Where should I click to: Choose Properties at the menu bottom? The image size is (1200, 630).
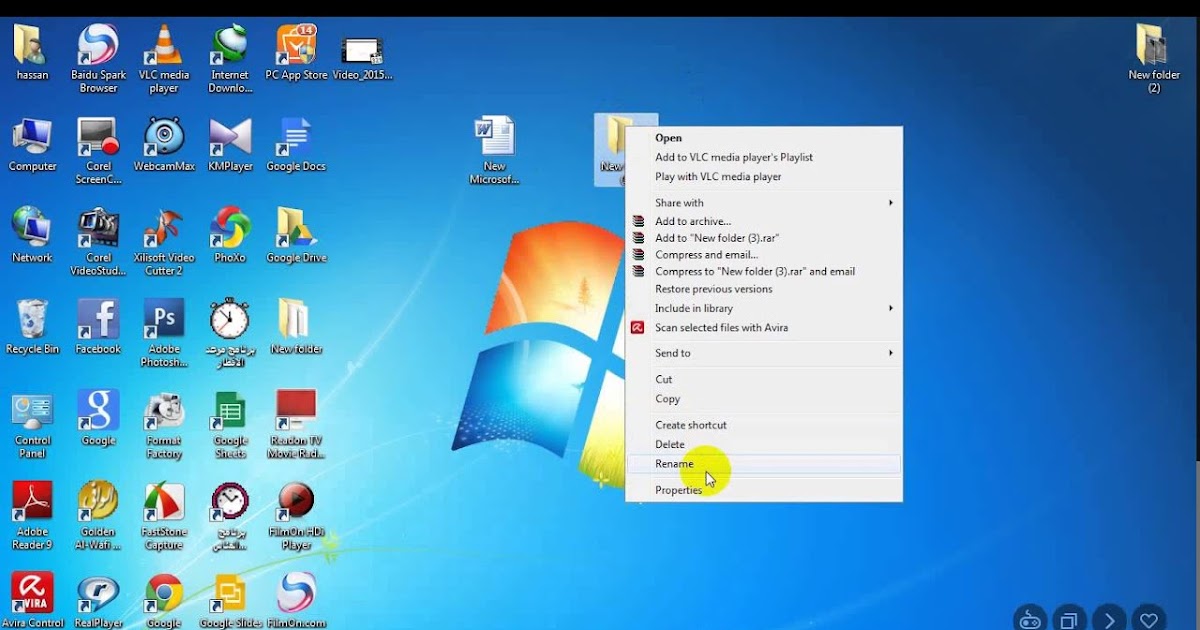[x=764, y=490]
